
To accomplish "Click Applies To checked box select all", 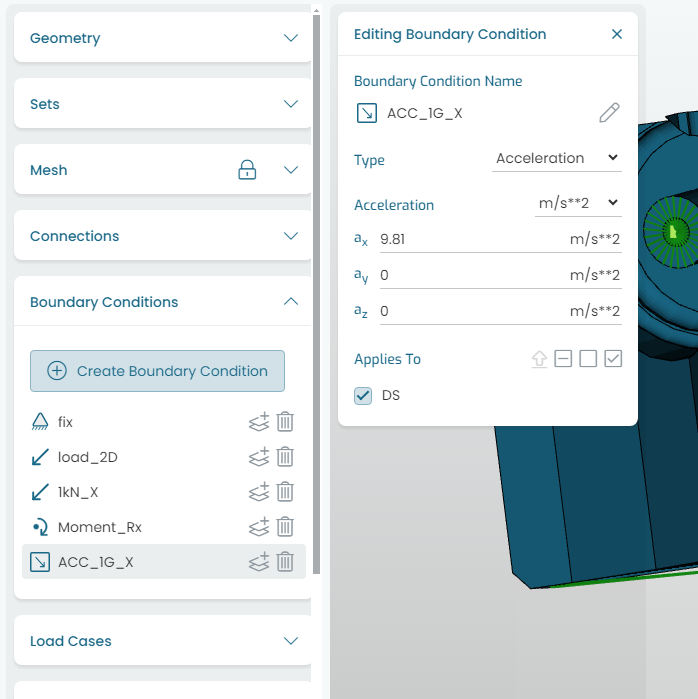I will pos(613,359).
